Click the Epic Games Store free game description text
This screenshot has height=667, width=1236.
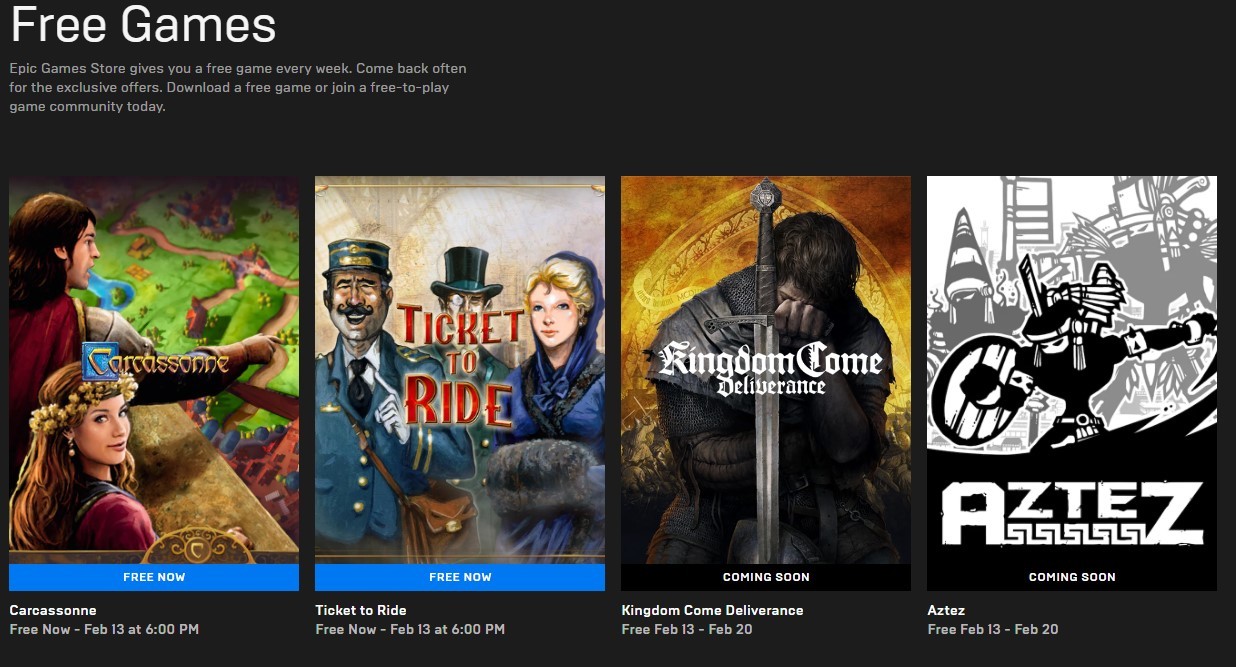click(x=238, y=88)
